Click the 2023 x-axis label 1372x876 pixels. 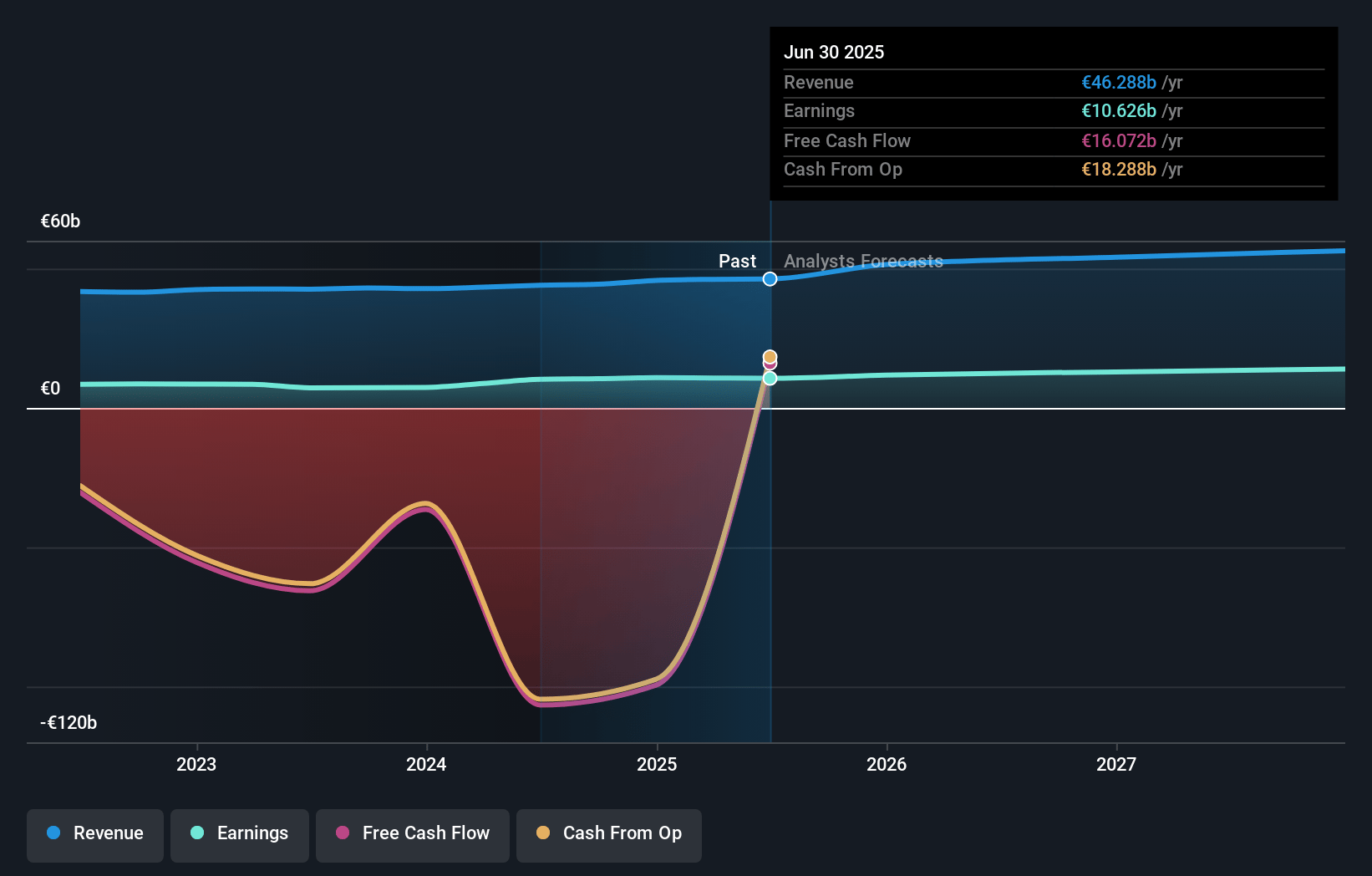tap(196, 764)
